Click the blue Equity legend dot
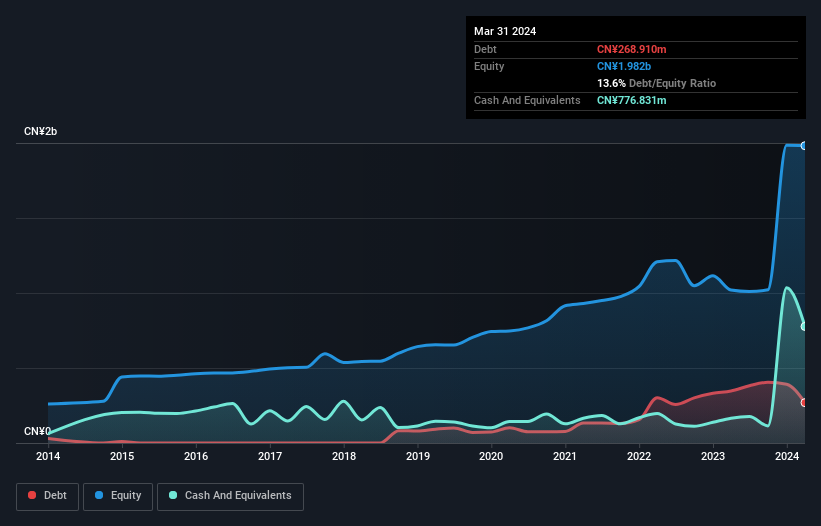This screenshot has height=526, width=821. point(99,495)
